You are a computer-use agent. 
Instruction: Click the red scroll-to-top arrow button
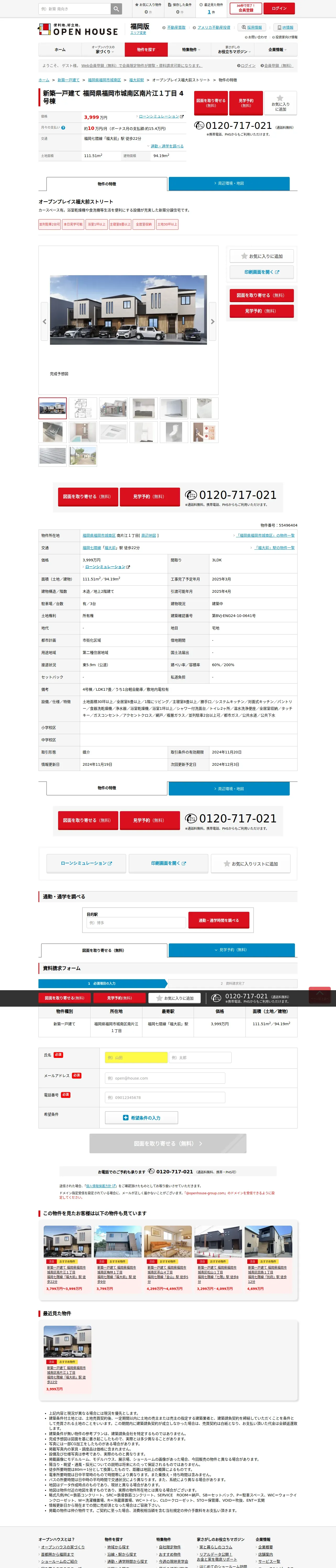320,995
